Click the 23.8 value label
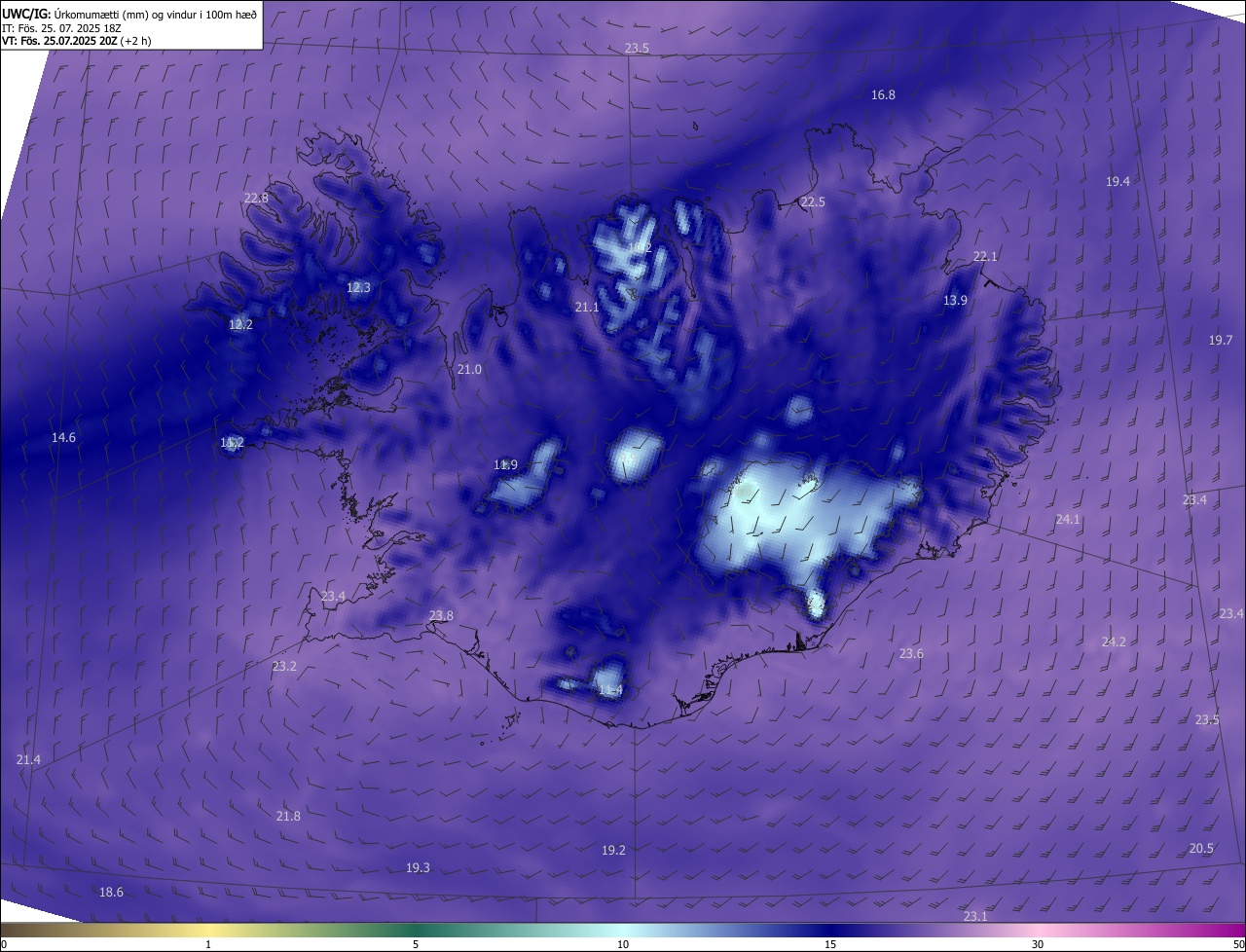 pyautogui.click(x=441, y=615)
